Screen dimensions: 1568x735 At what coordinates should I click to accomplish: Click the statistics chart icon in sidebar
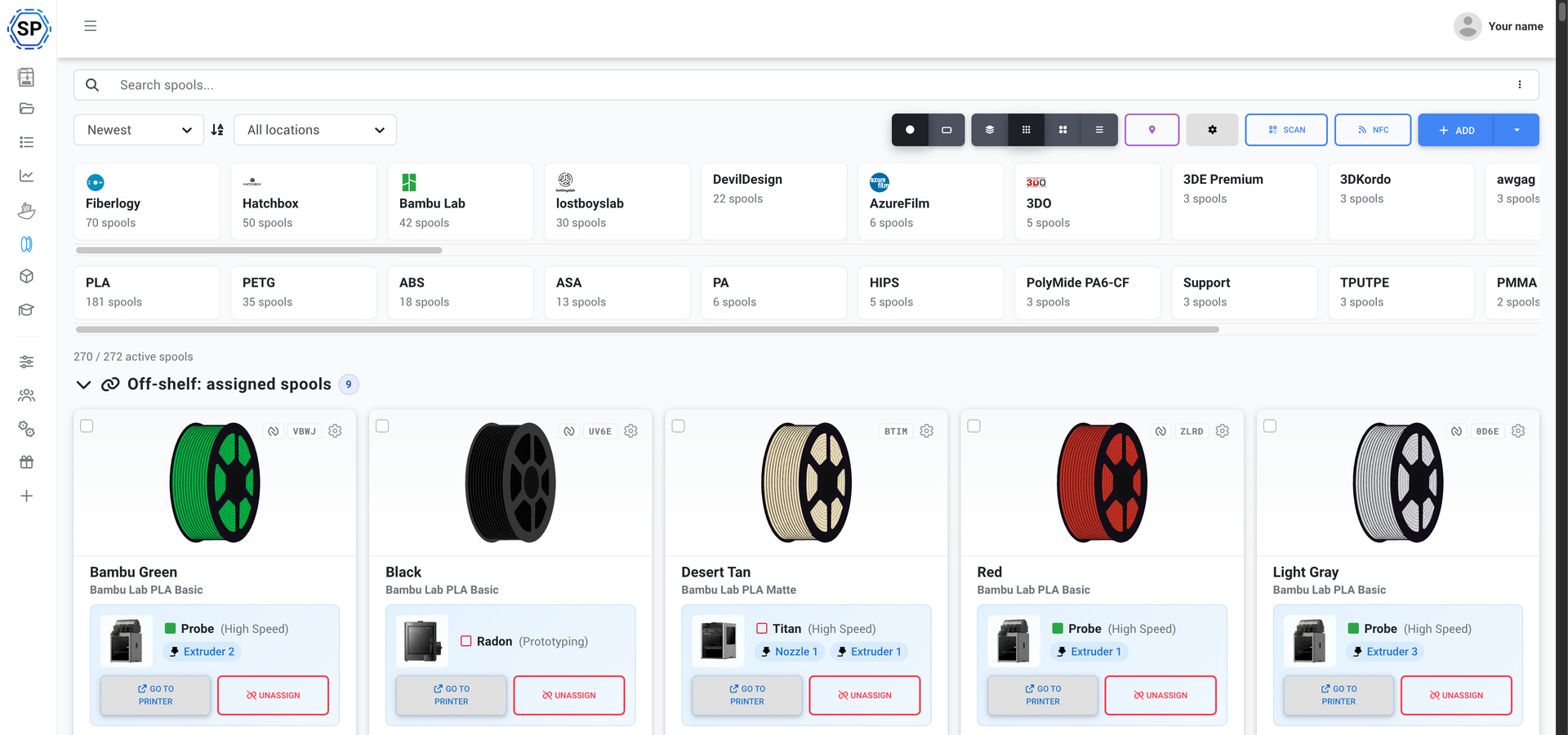27,175
